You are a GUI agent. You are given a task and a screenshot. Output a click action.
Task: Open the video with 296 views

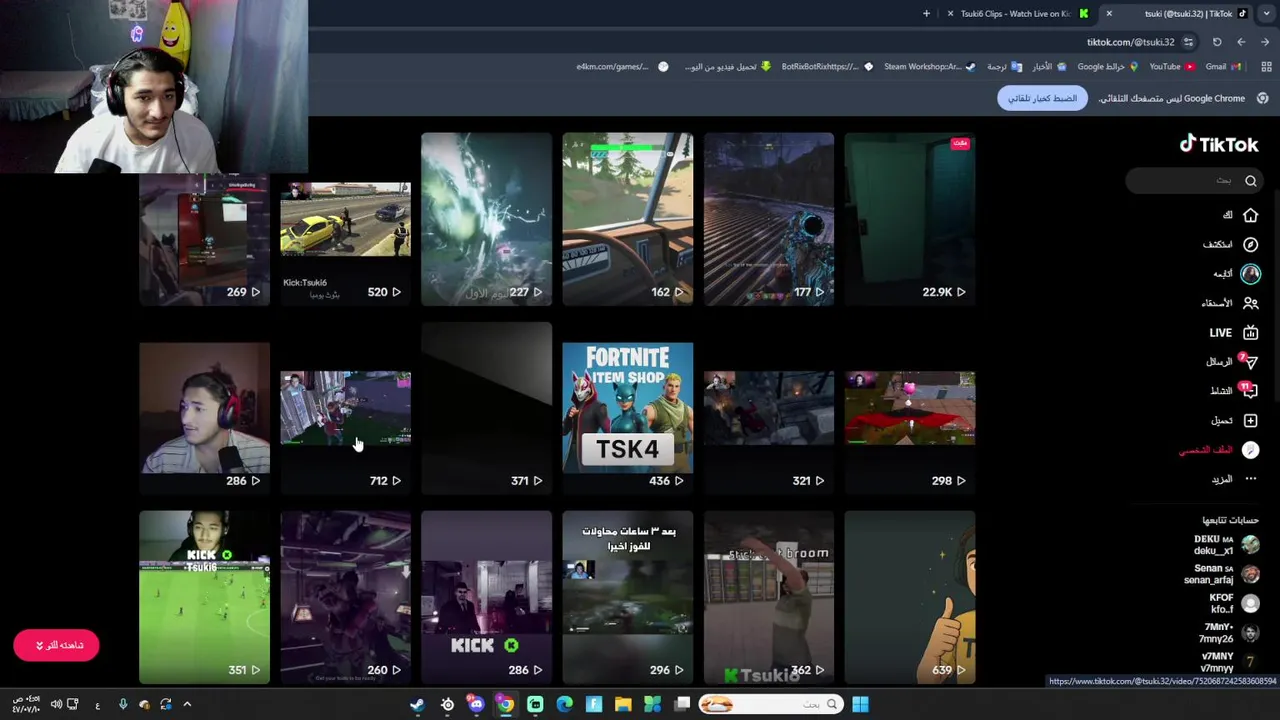click(627, 597)
